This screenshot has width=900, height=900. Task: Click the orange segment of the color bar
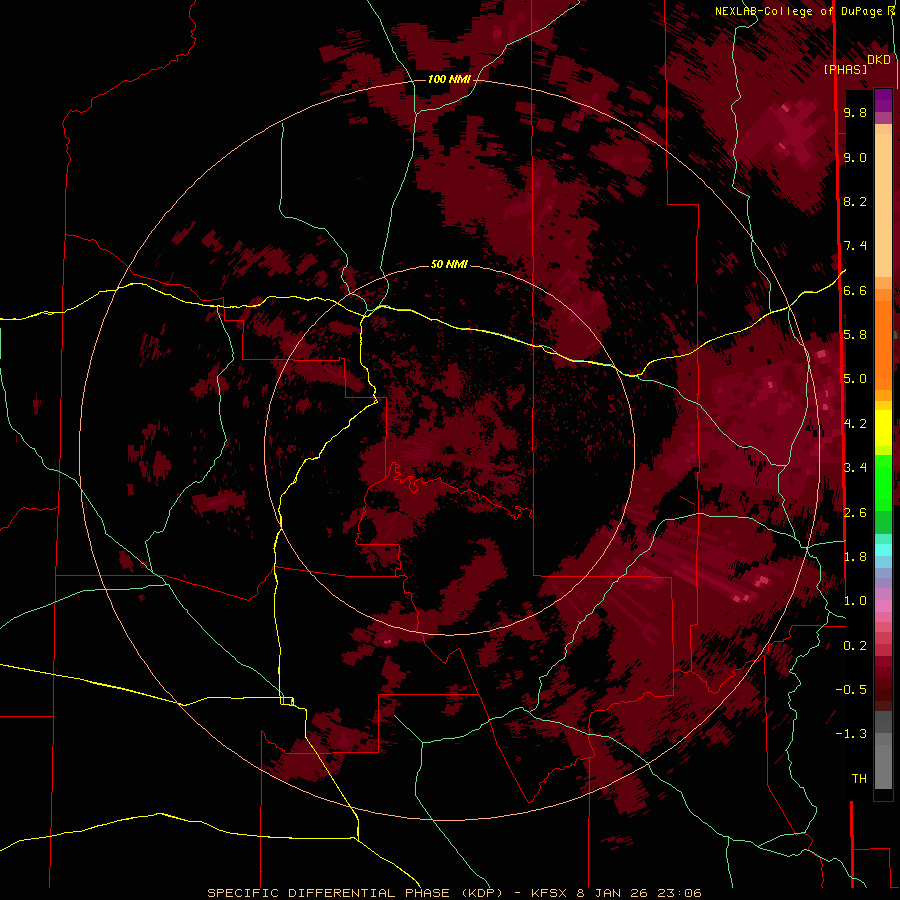click(883, 344)
